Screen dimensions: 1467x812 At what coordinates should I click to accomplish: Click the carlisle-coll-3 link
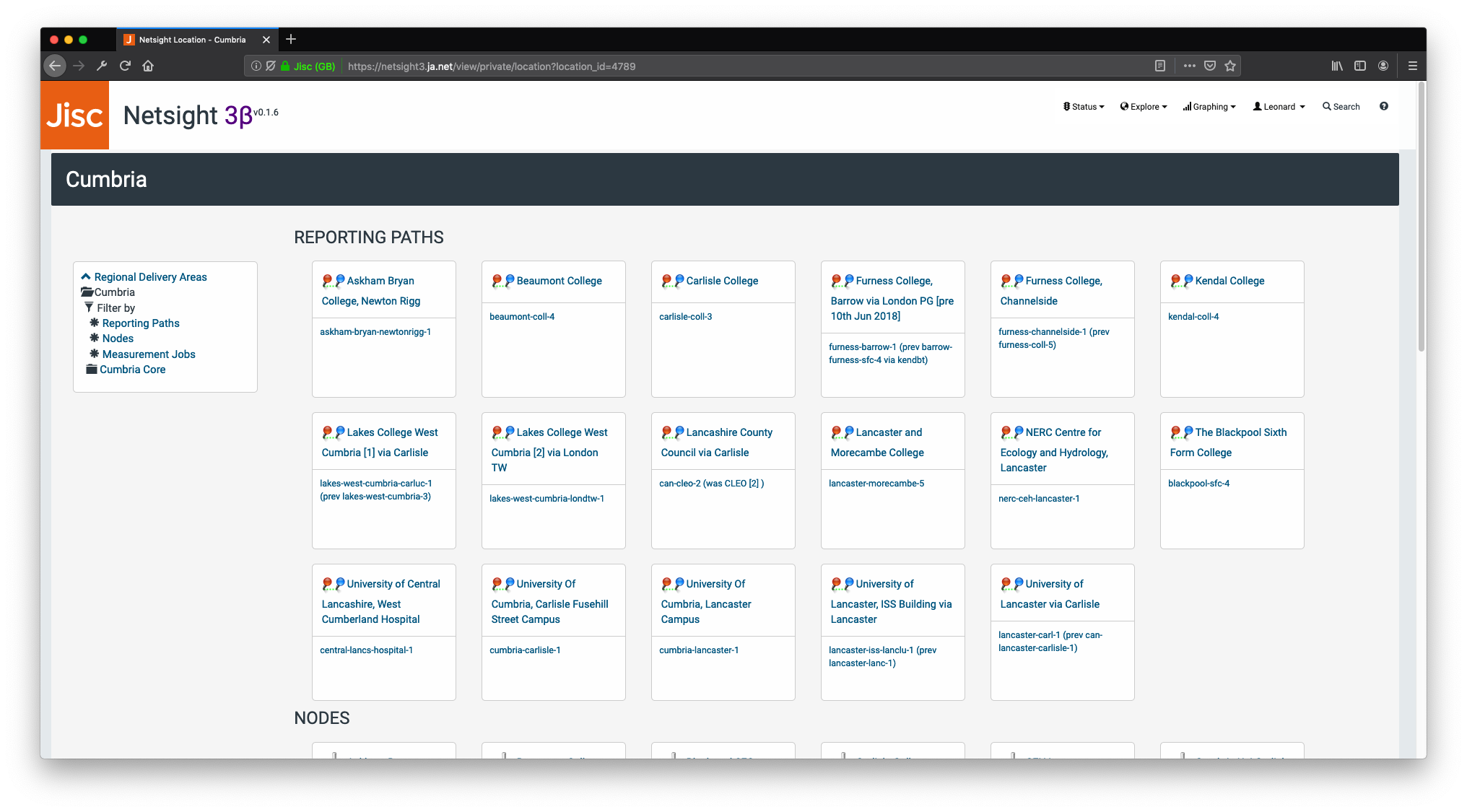pos(685,317)
